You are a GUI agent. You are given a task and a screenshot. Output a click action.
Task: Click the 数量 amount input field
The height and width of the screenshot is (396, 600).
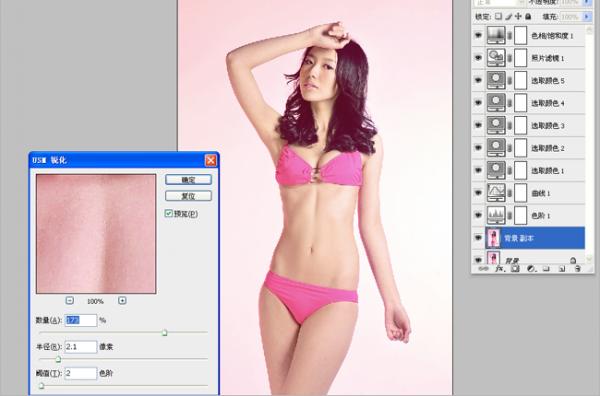81,320
